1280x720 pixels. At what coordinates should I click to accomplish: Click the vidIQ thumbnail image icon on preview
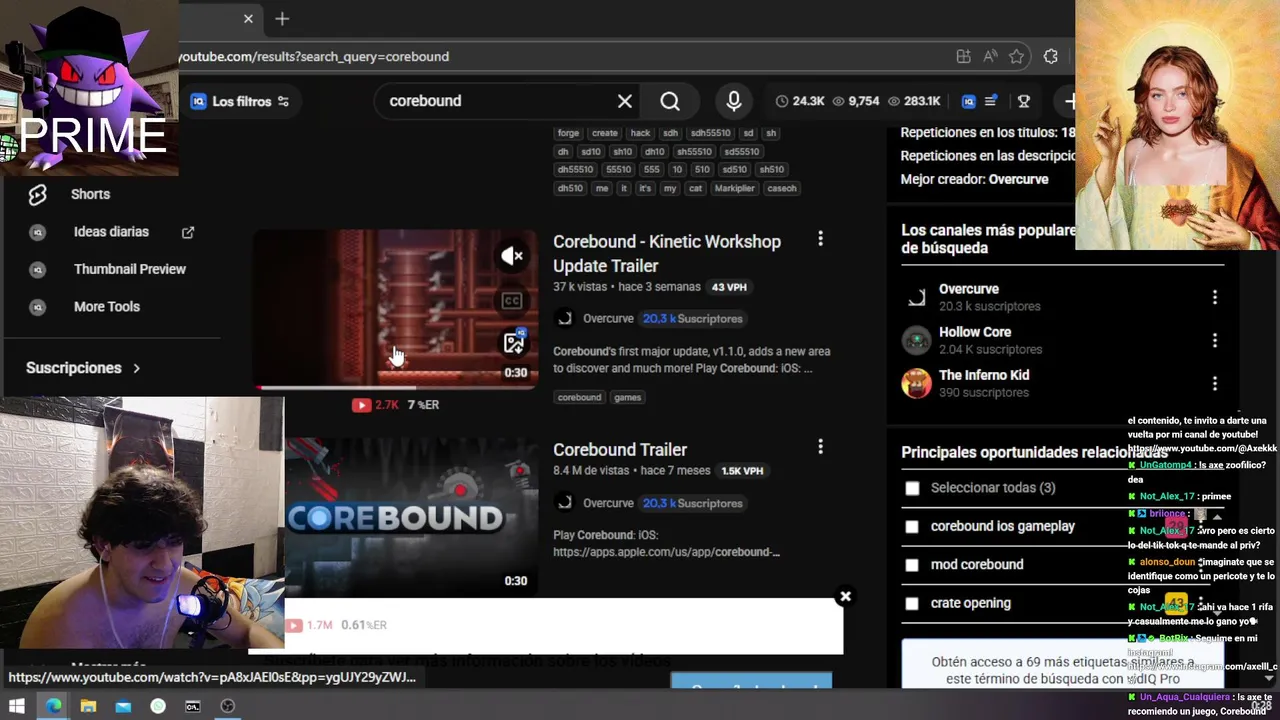[x=514, y=342]
